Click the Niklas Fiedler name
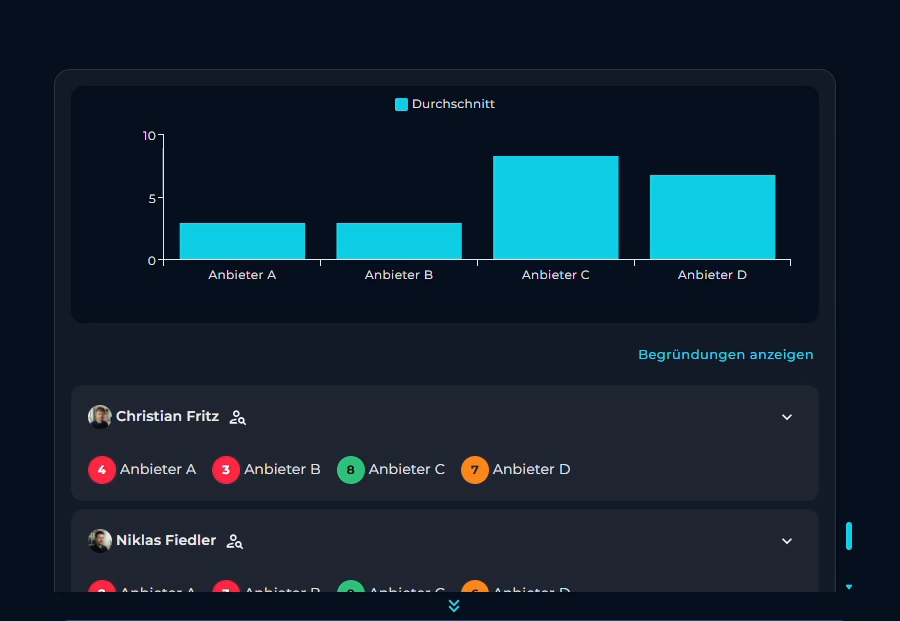The image size is (900, 621). tap(166, 540)
